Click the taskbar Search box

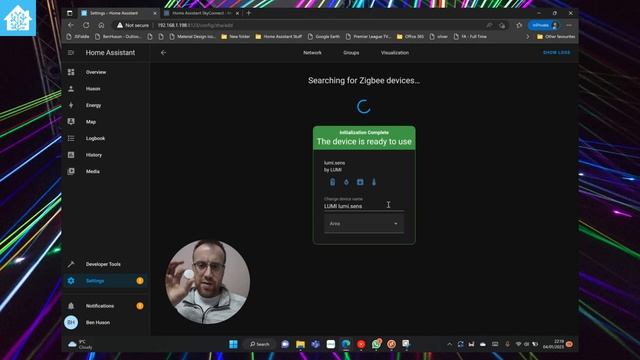[x=260, y=344]
